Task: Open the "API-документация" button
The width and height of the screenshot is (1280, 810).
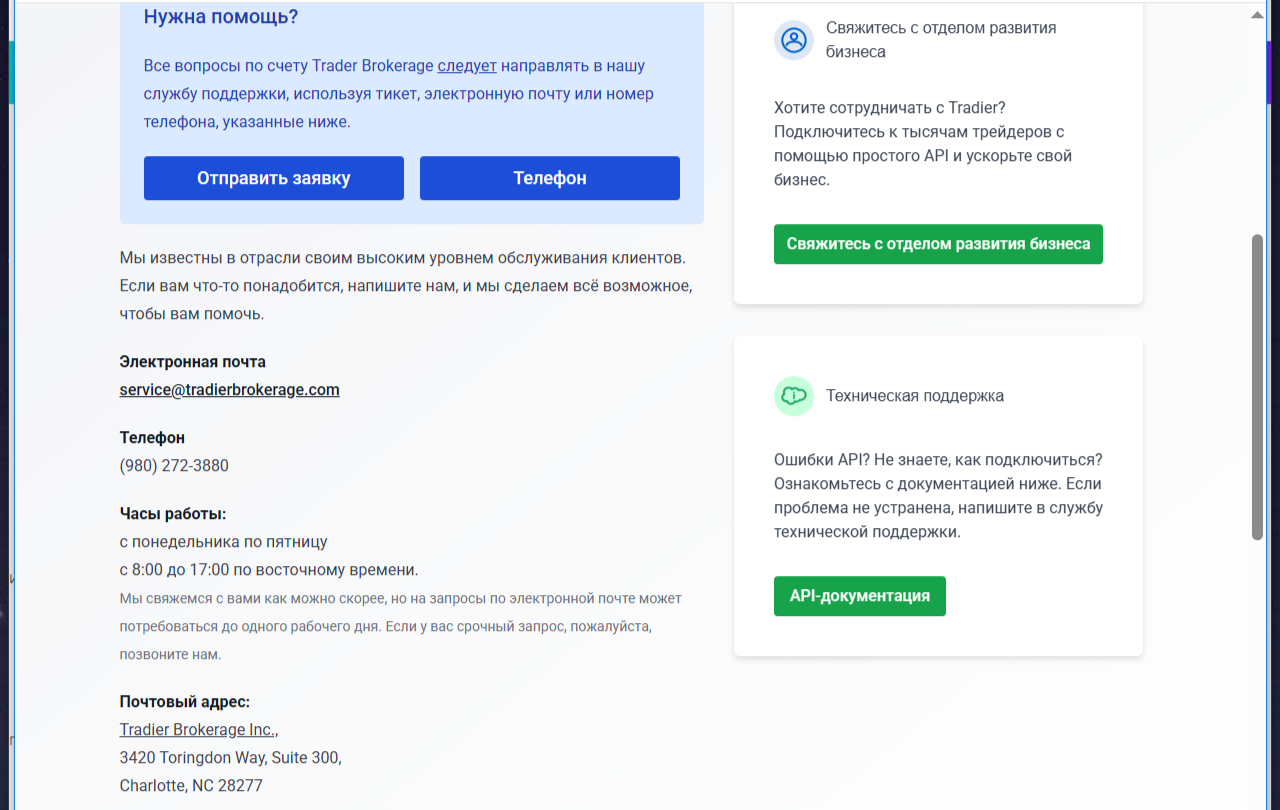Action: coord(859,596)
